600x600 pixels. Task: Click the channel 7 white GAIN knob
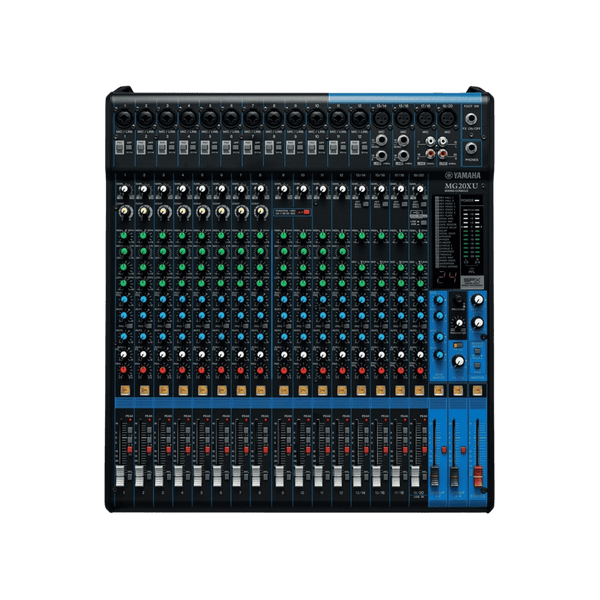click(241, 189)
